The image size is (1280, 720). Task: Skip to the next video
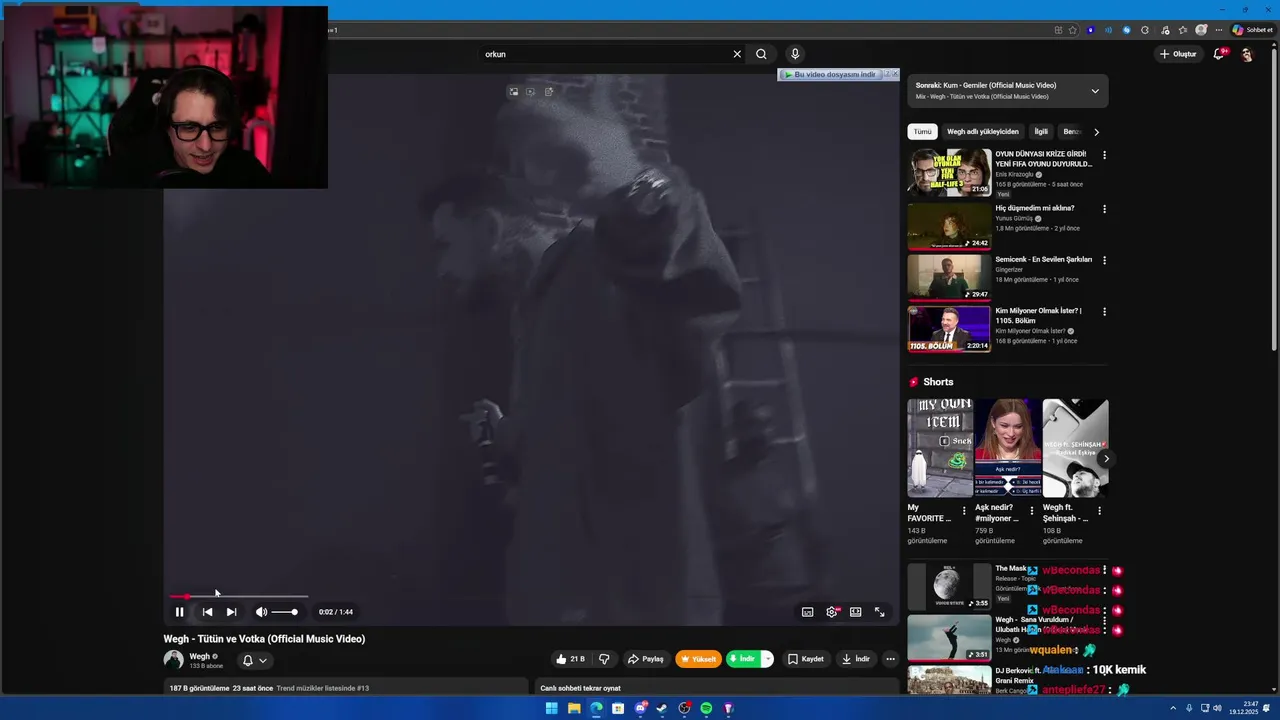point(231,612)
